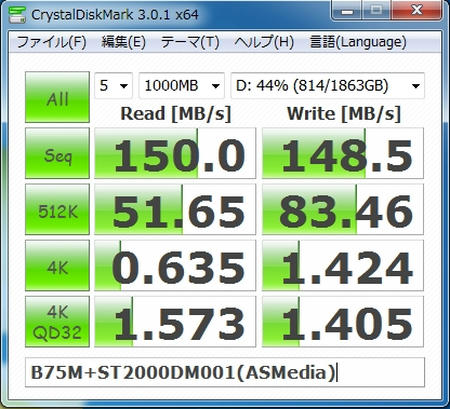This screenshot has width=450, height=409.
Task: Start the 512K benchmark test
Action: (x=57, y=209)
